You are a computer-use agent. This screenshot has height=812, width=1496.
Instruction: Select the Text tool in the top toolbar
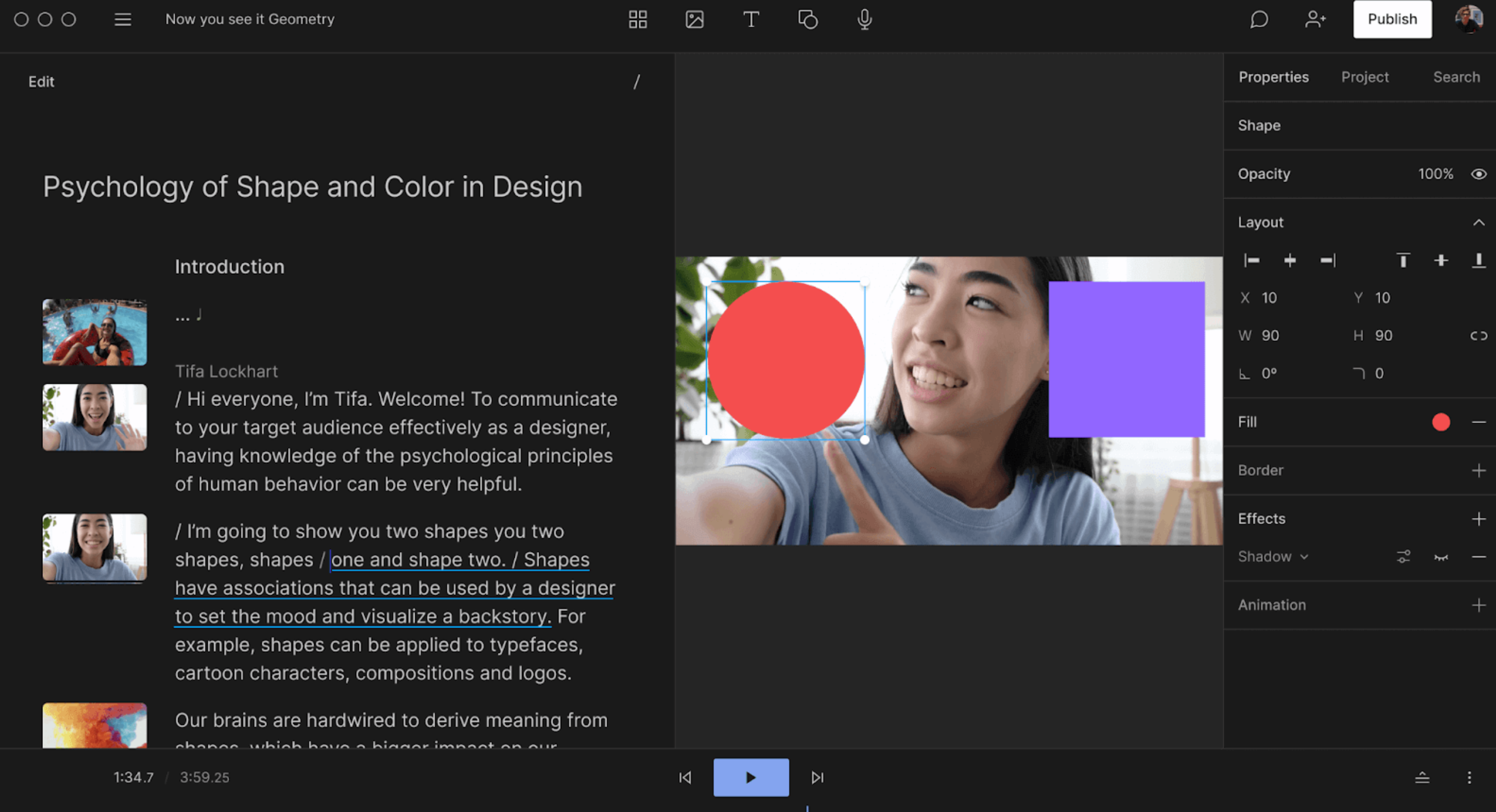pyautogui.click(x=751, y=19)
